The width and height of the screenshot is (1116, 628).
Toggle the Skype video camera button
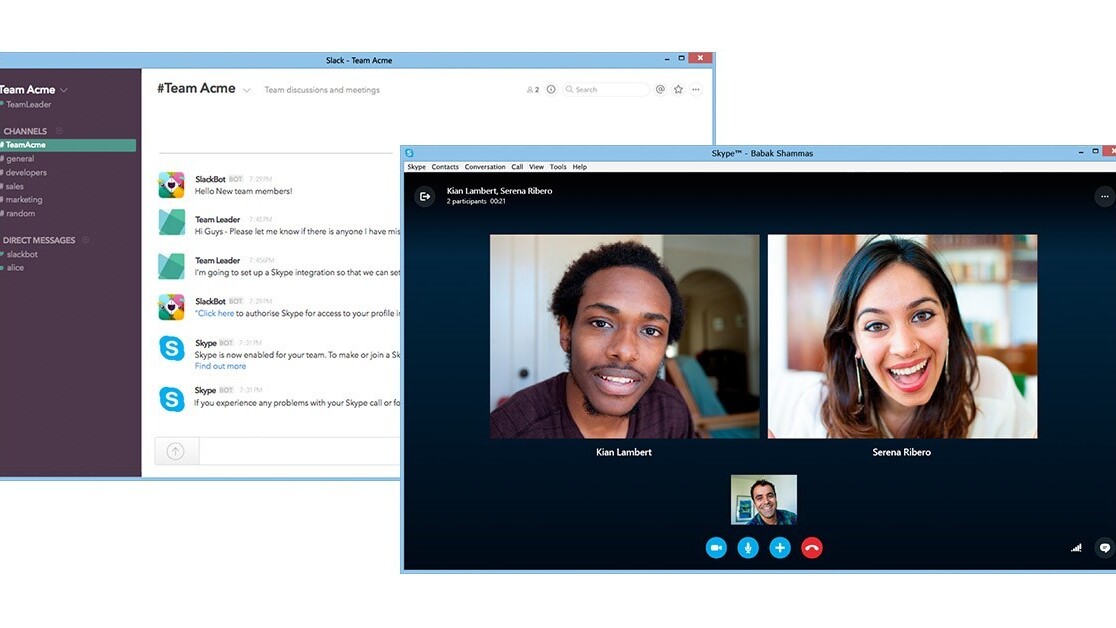(716, 548)
